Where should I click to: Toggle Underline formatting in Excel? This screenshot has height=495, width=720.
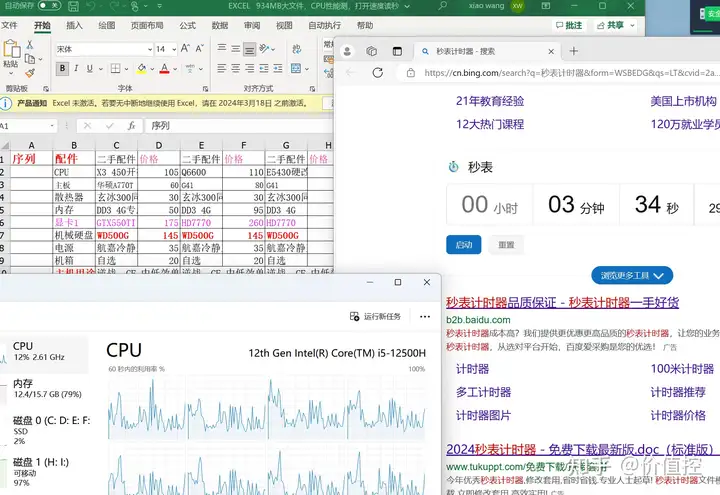tap(90, 68)
